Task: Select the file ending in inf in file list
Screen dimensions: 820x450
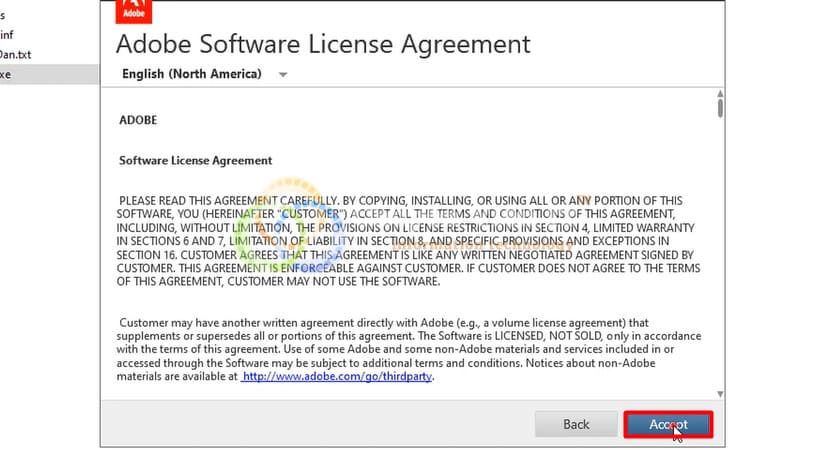Action: pos(7,35)
